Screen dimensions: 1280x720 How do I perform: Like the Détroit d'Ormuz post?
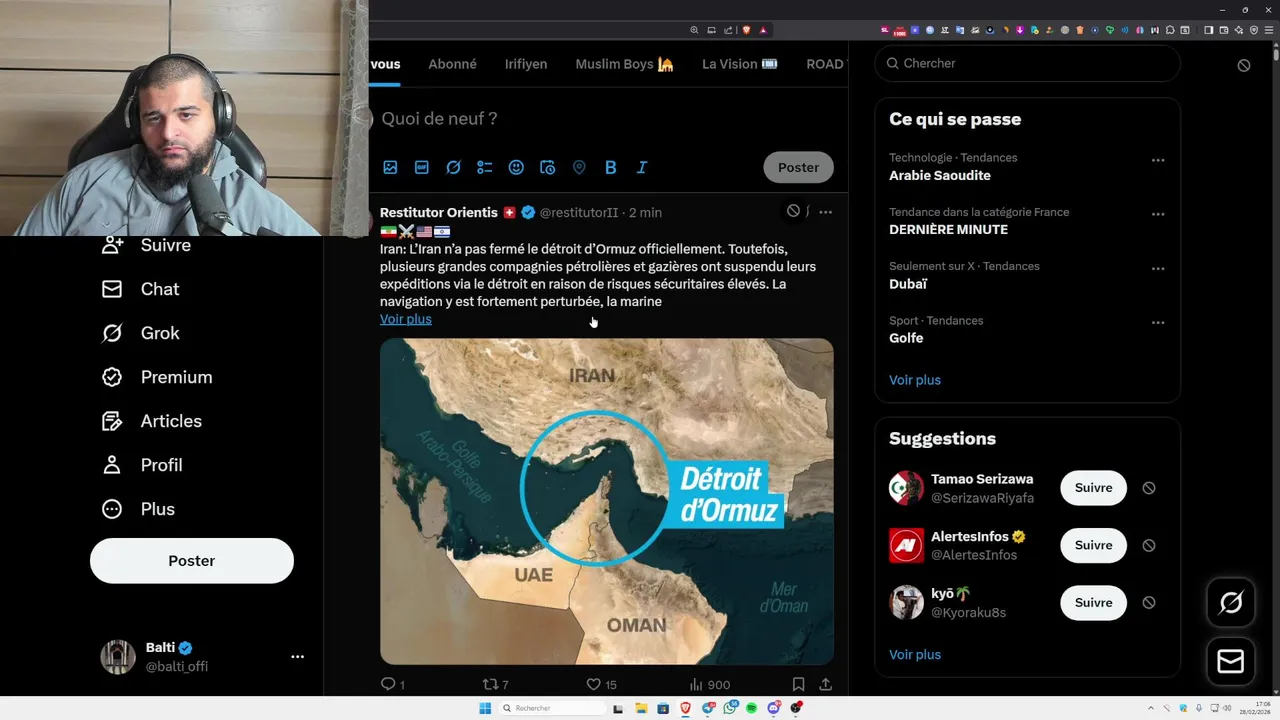pos(601,685)
